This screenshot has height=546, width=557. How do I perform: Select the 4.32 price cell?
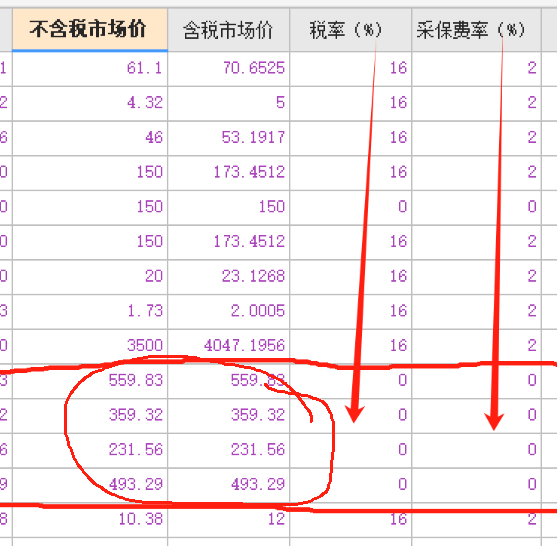tap(90, 103)
